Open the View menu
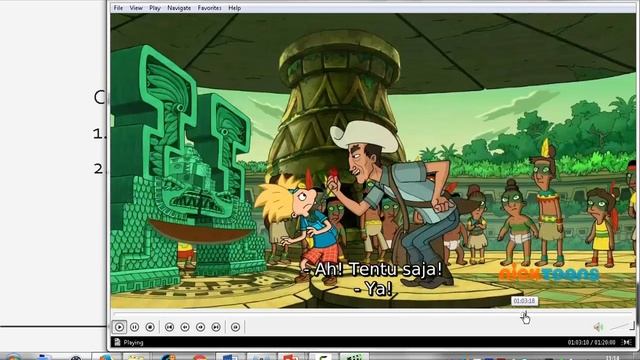 136,8
